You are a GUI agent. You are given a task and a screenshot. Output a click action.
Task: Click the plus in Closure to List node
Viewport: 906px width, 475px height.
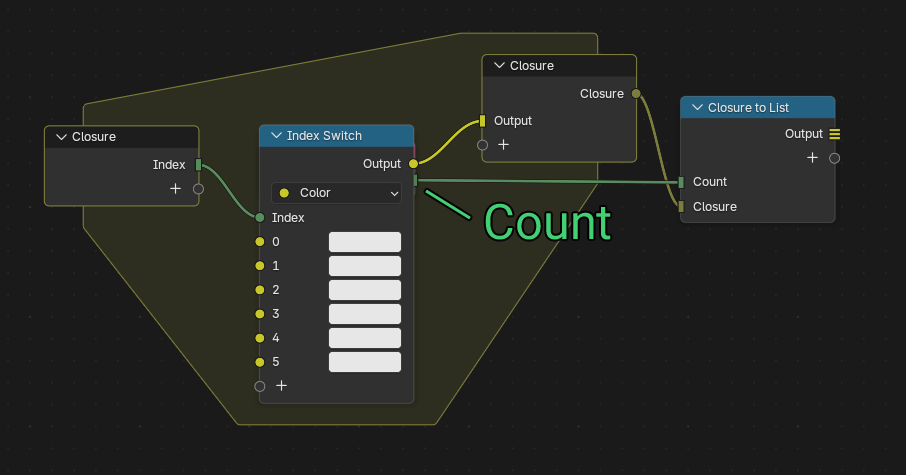pyautogui.click(x=812, y=158)
